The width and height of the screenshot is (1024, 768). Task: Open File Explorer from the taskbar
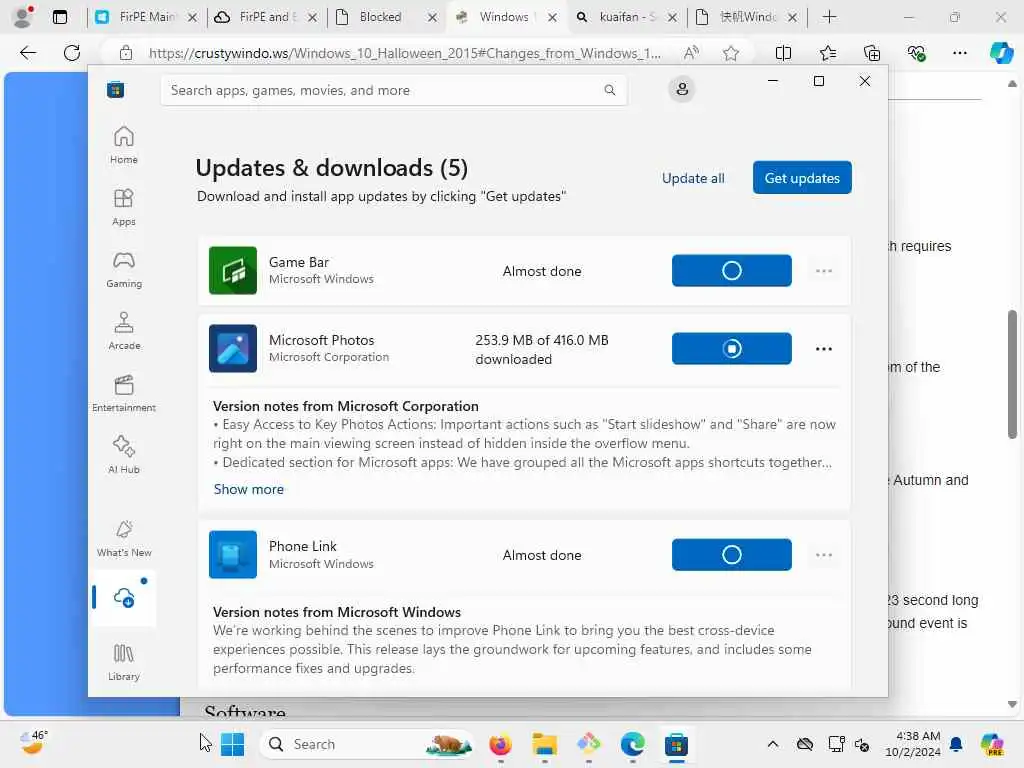pos(544,744)
